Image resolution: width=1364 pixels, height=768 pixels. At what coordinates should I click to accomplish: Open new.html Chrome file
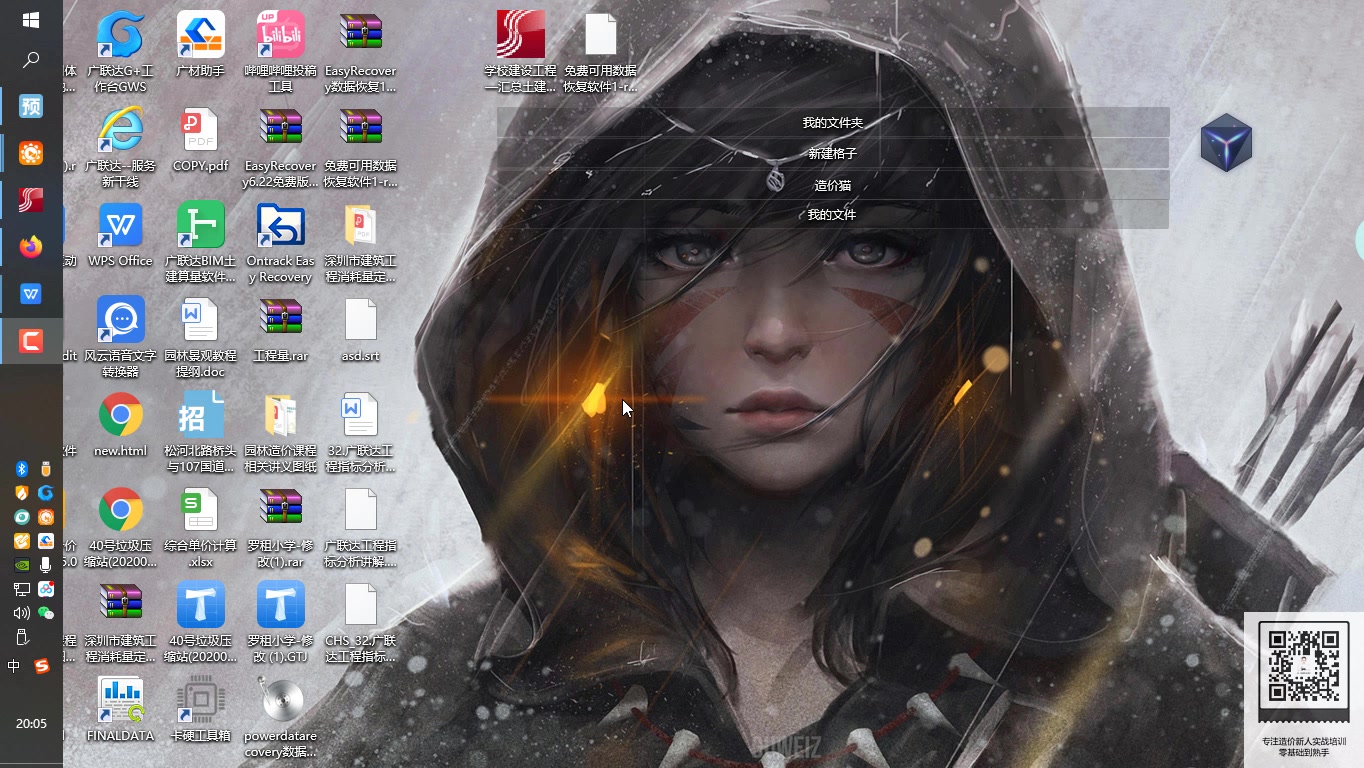(x=120, y=425)
